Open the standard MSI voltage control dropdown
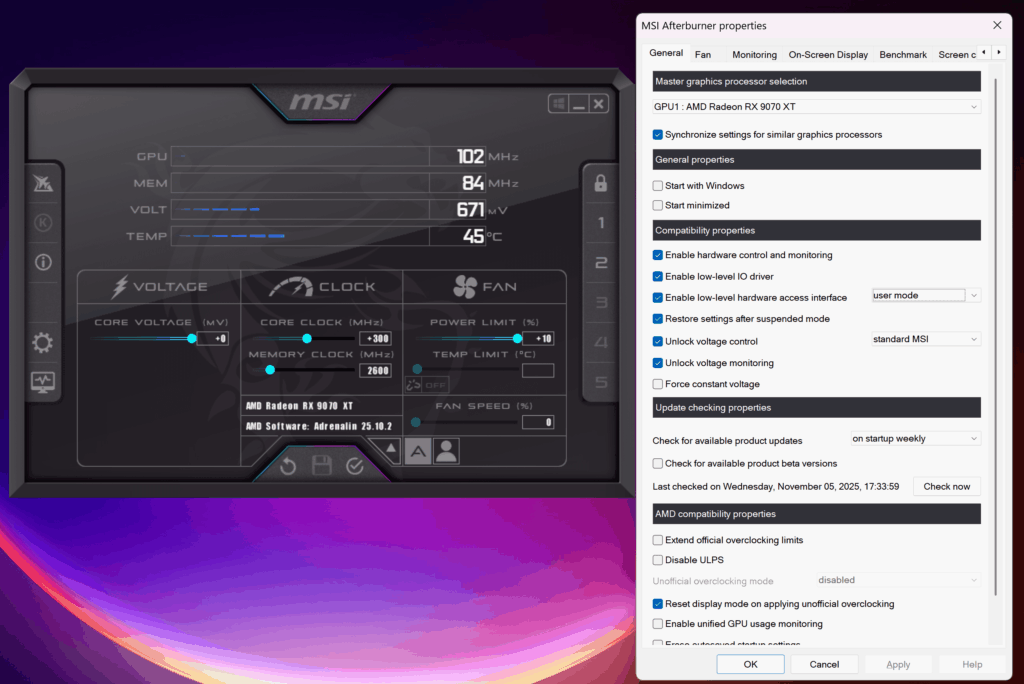The height and width of the screenshot is (684, 1024). point(926,339)
